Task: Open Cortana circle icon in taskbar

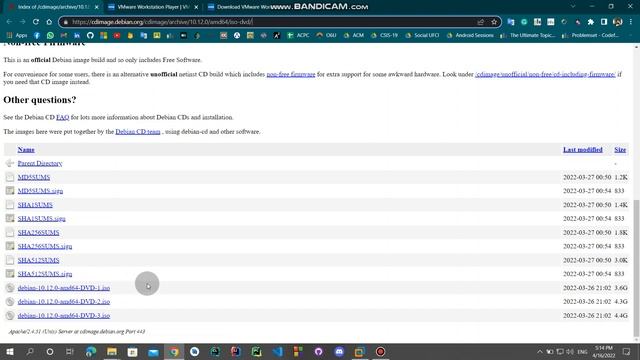Action: (x=50, y=351)
